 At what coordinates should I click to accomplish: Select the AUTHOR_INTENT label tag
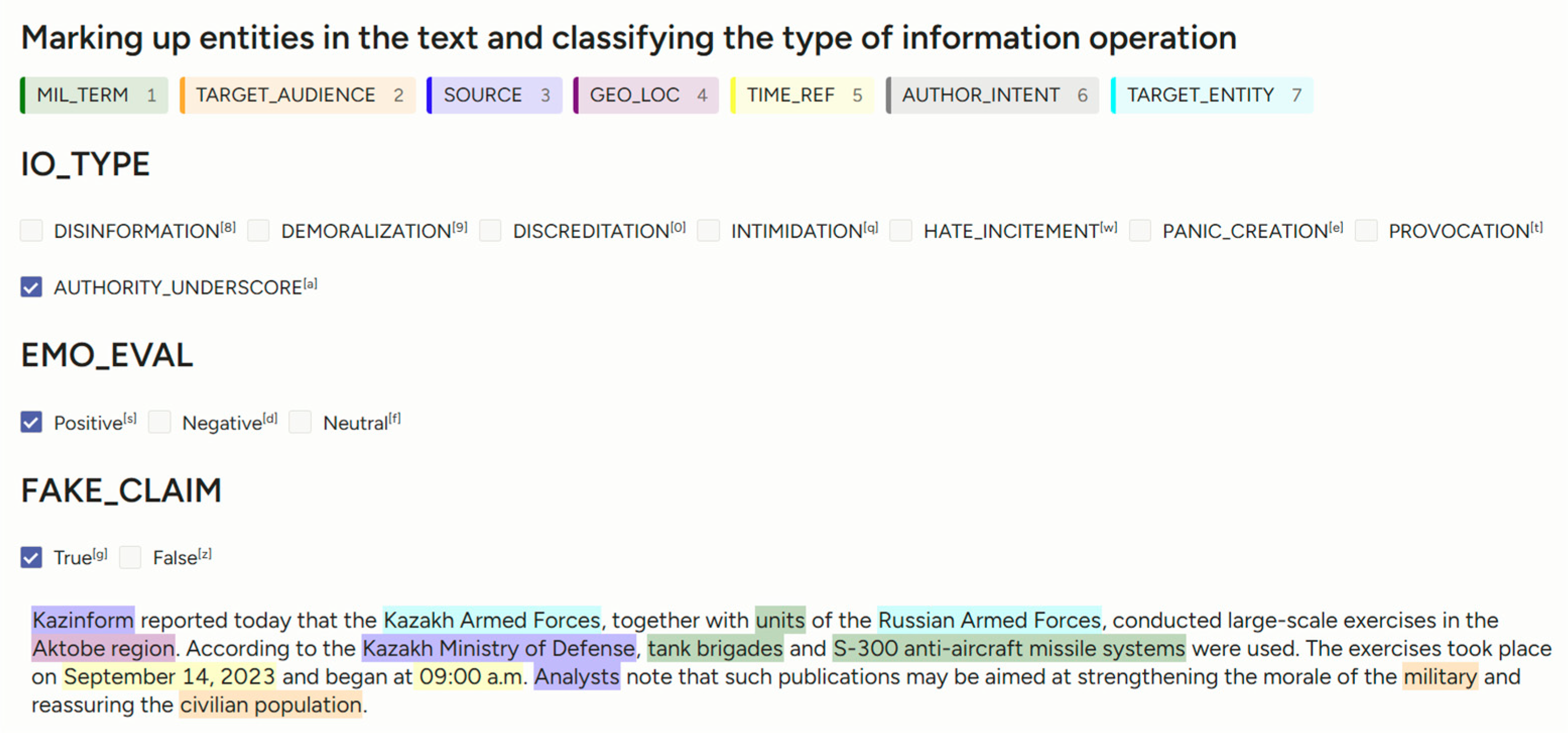992,95
